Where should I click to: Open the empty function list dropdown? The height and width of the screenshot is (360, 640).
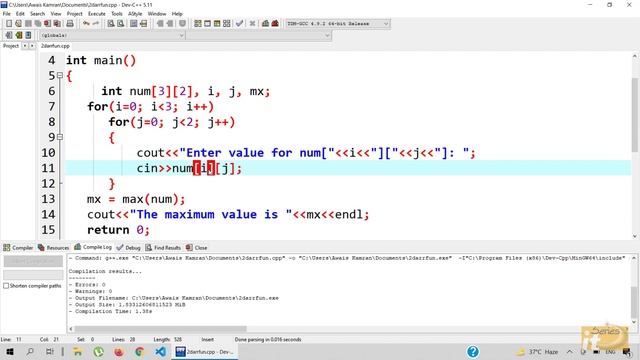pos(259,36)
